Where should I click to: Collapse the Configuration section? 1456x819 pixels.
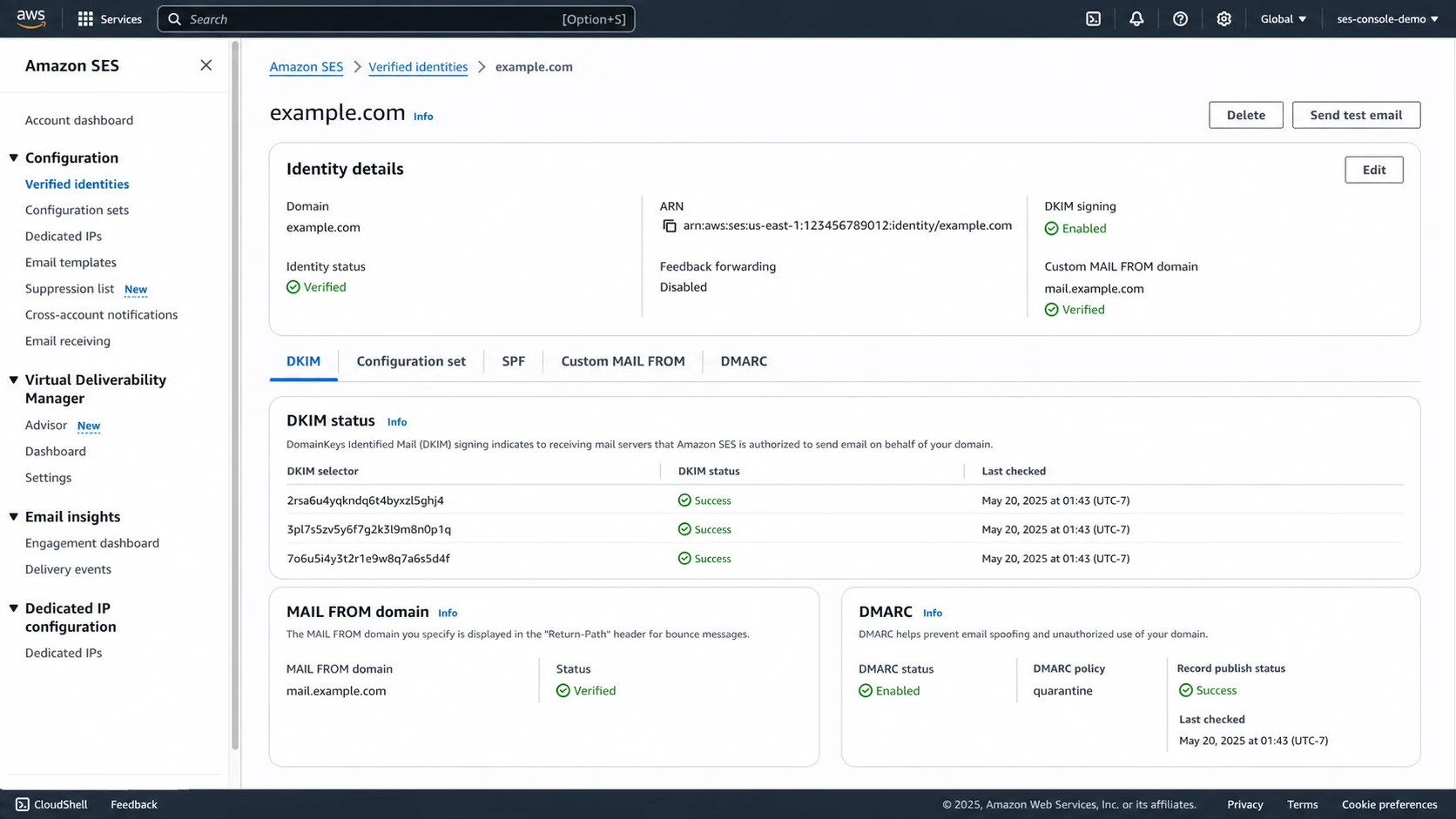pos(14,158)
